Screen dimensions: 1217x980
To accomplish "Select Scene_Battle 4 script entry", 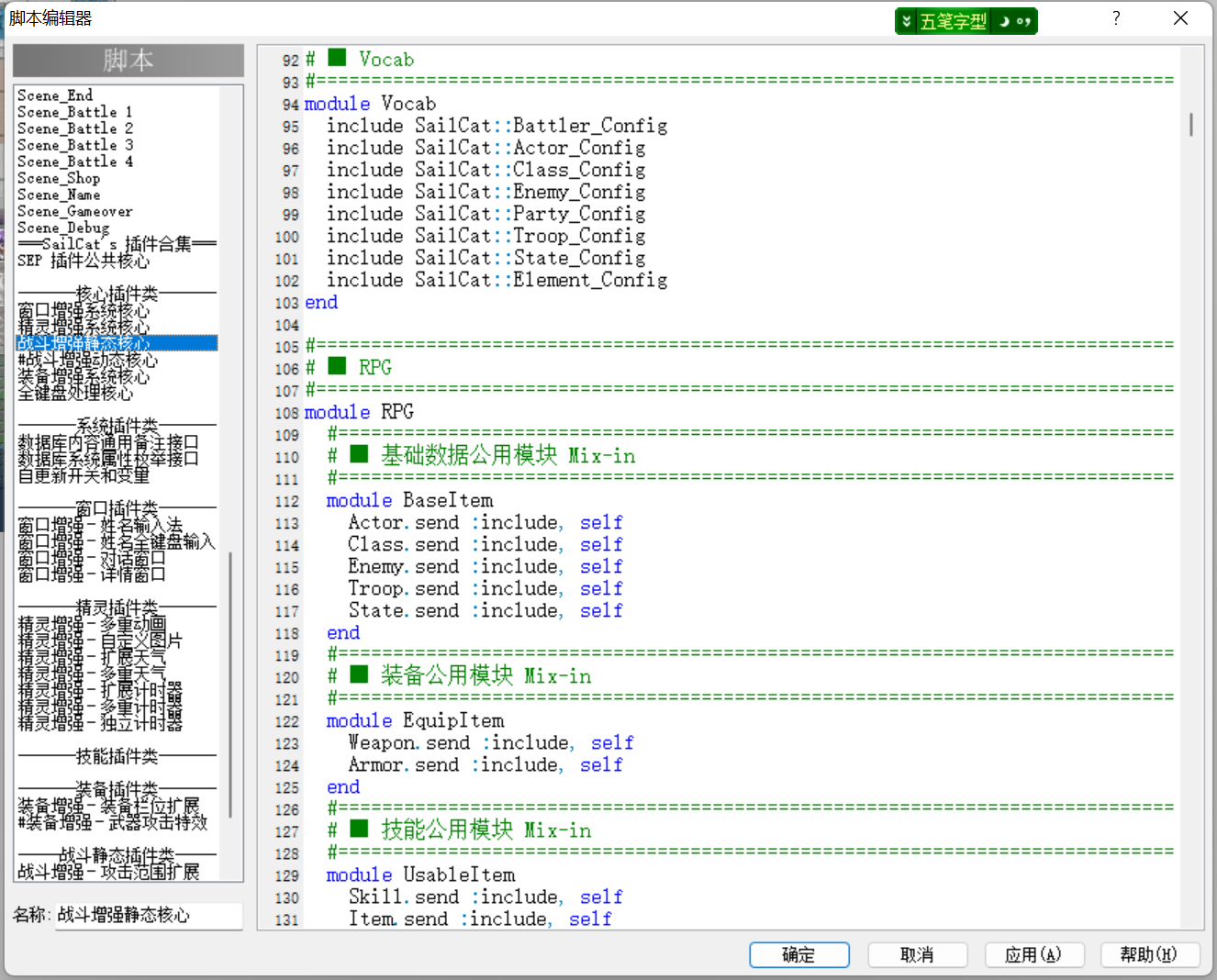I will point(75,161).
